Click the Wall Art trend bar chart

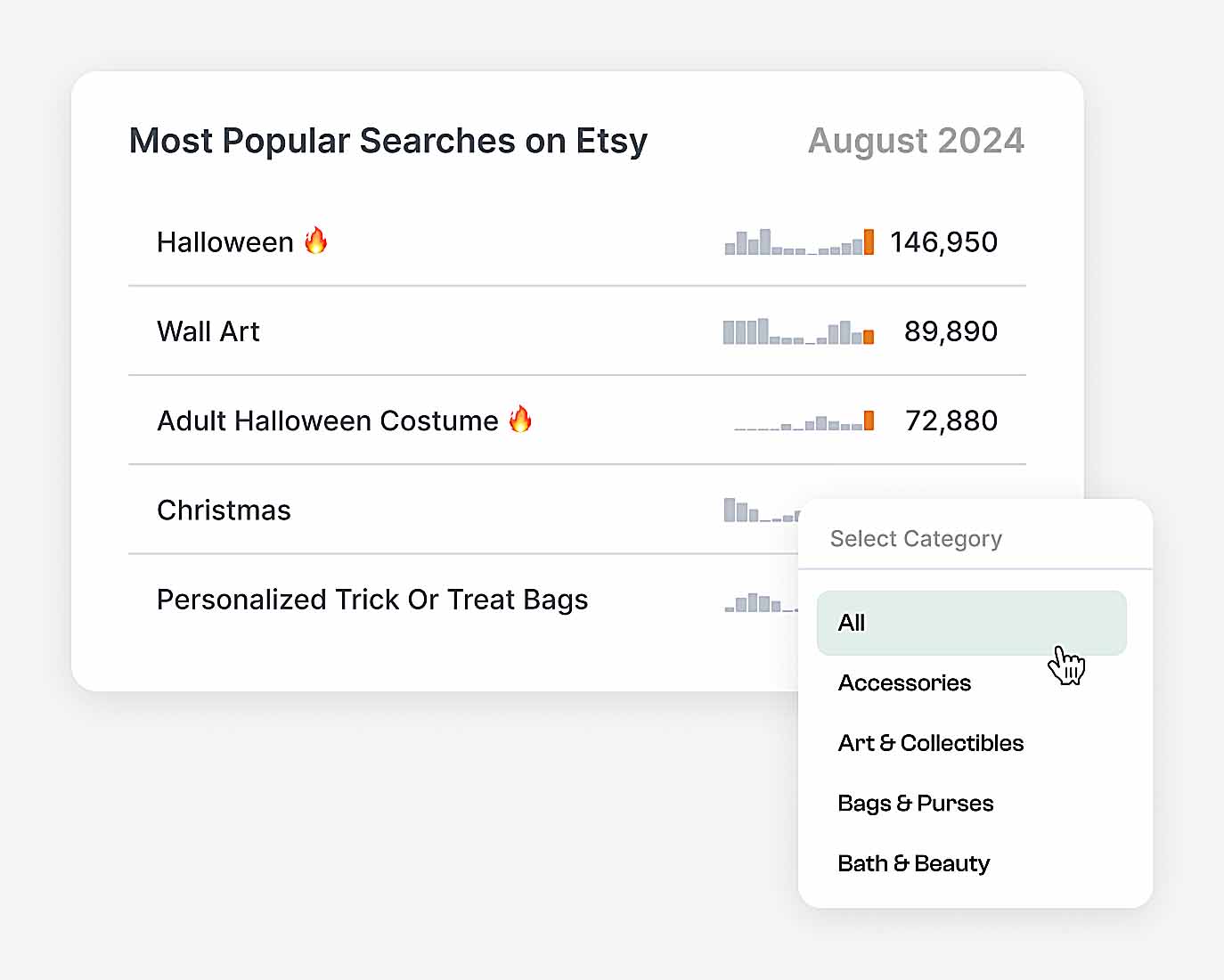796,331
